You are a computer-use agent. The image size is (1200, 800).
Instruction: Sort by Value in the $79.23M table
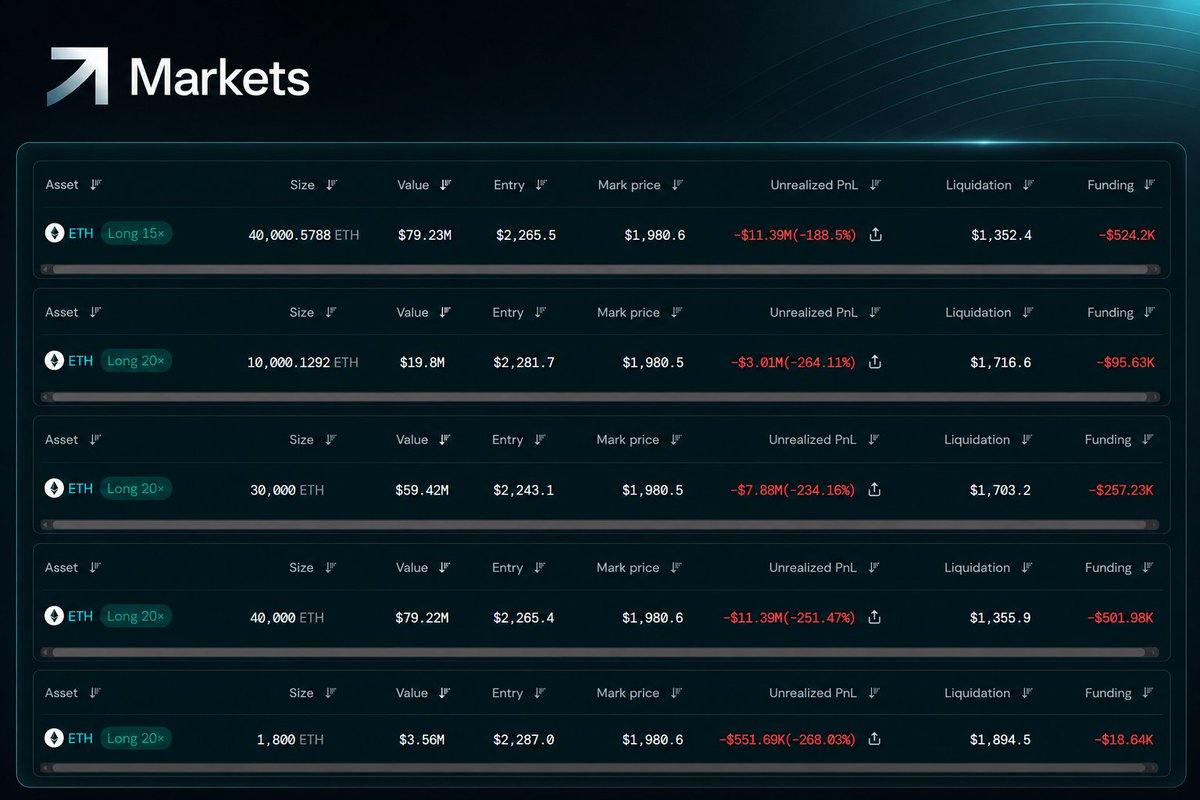click(x=446, y=185)
